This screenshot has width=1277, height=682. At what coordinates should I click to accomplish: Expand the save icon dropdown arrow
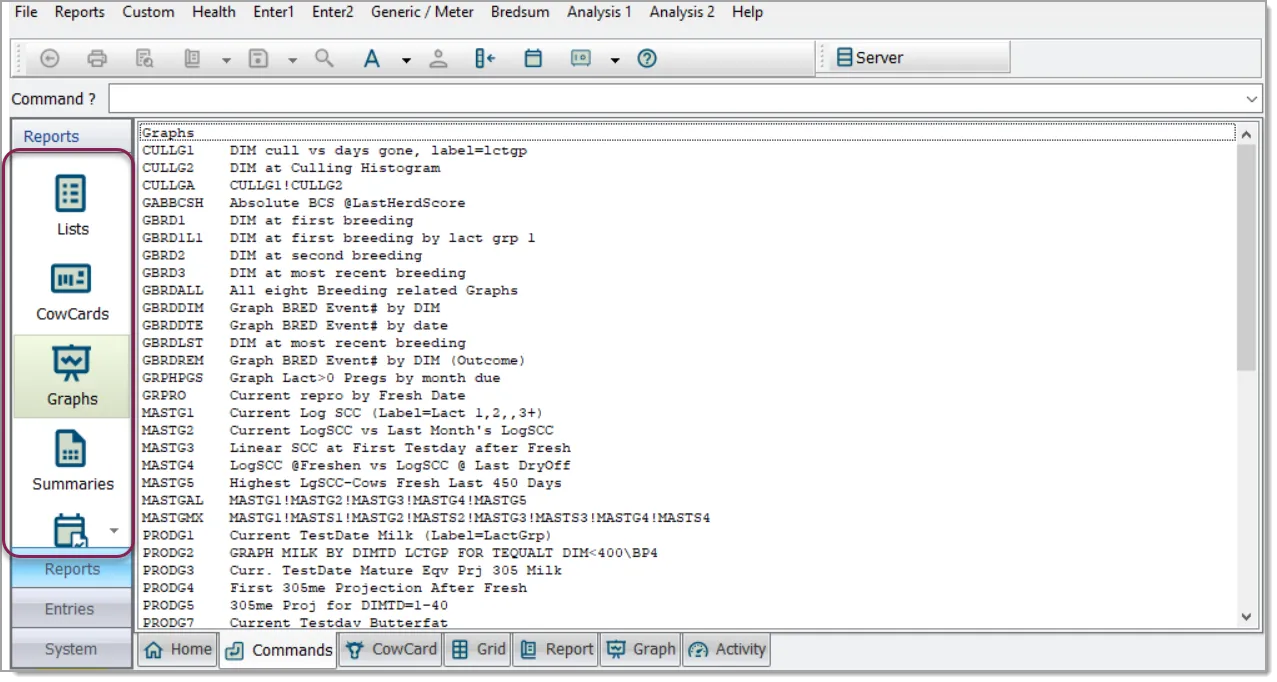point(292,60)
